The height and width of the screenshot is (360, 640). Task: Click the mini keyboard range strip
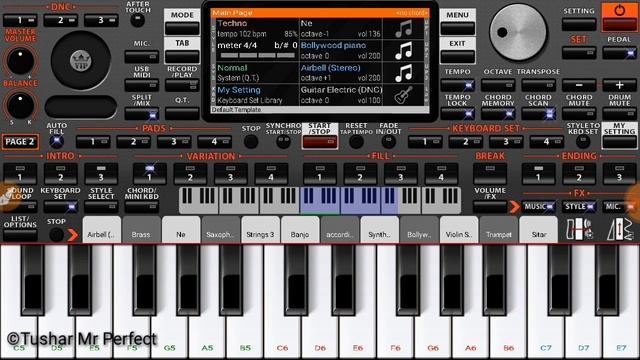tap(320, 200)
